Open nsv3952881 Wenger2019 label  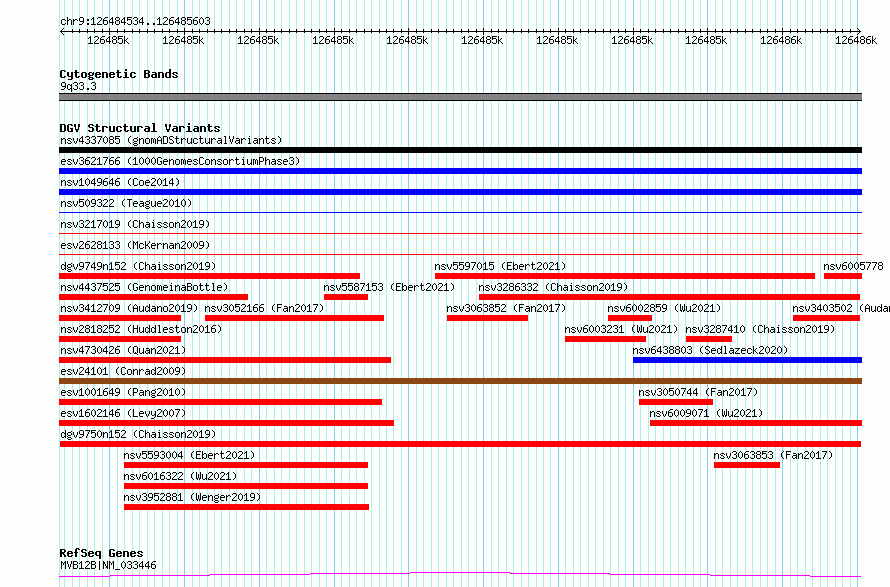192,497
